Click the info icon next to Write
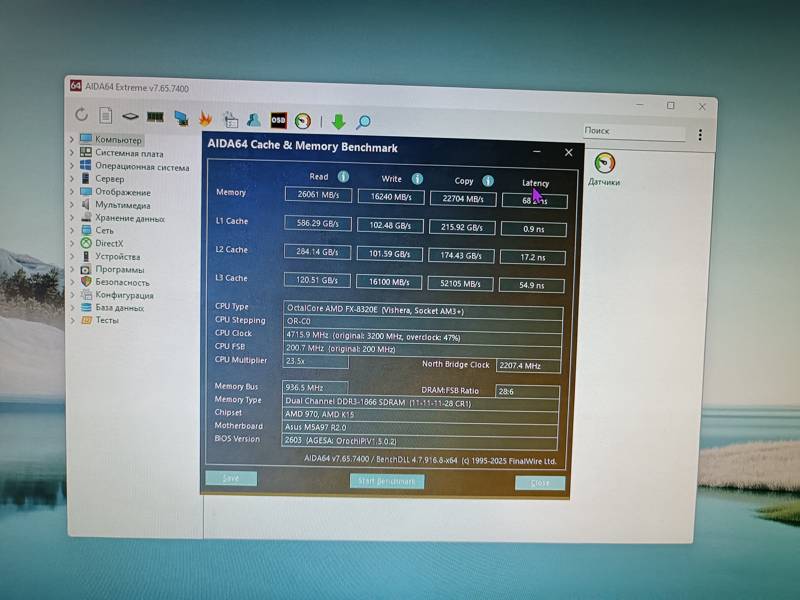The width and height of the screenshot is (800, 600). [417, 179]
